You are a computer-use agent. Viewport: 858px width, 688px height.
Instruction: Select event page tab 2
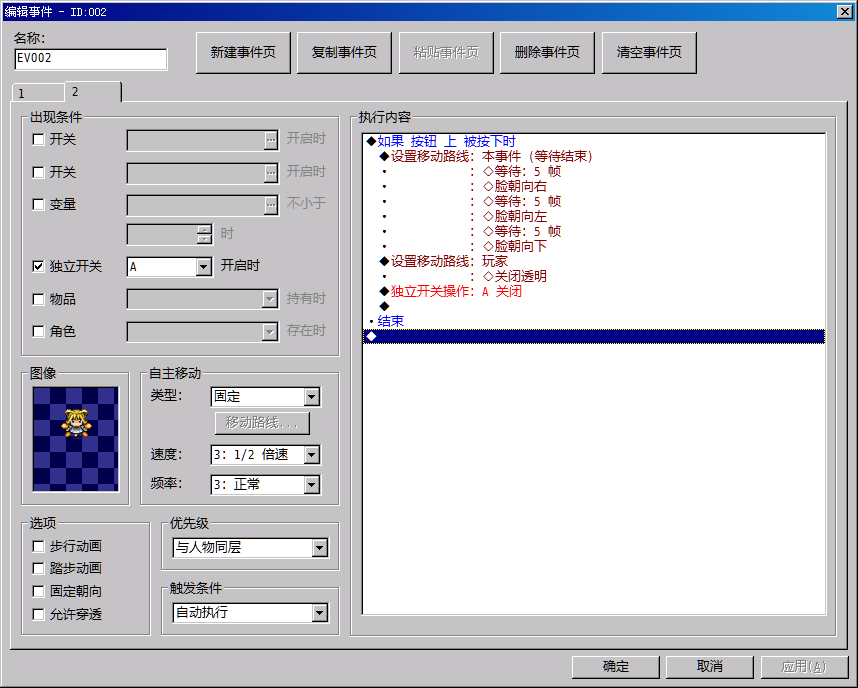pyautogui.click(x=92, y=91)
